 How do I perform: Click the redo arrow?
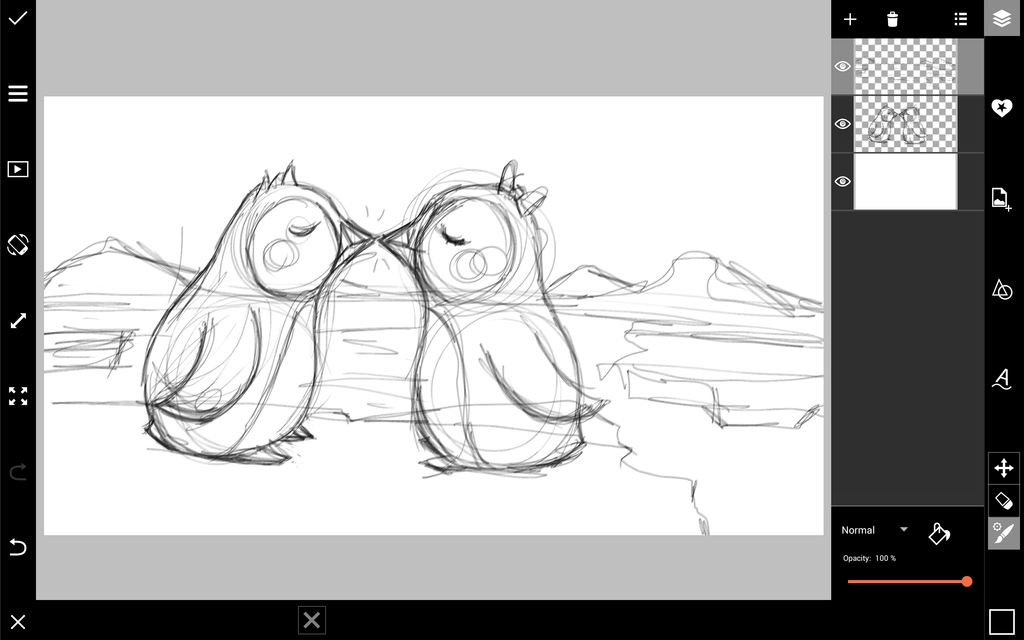tap(18, 471)
